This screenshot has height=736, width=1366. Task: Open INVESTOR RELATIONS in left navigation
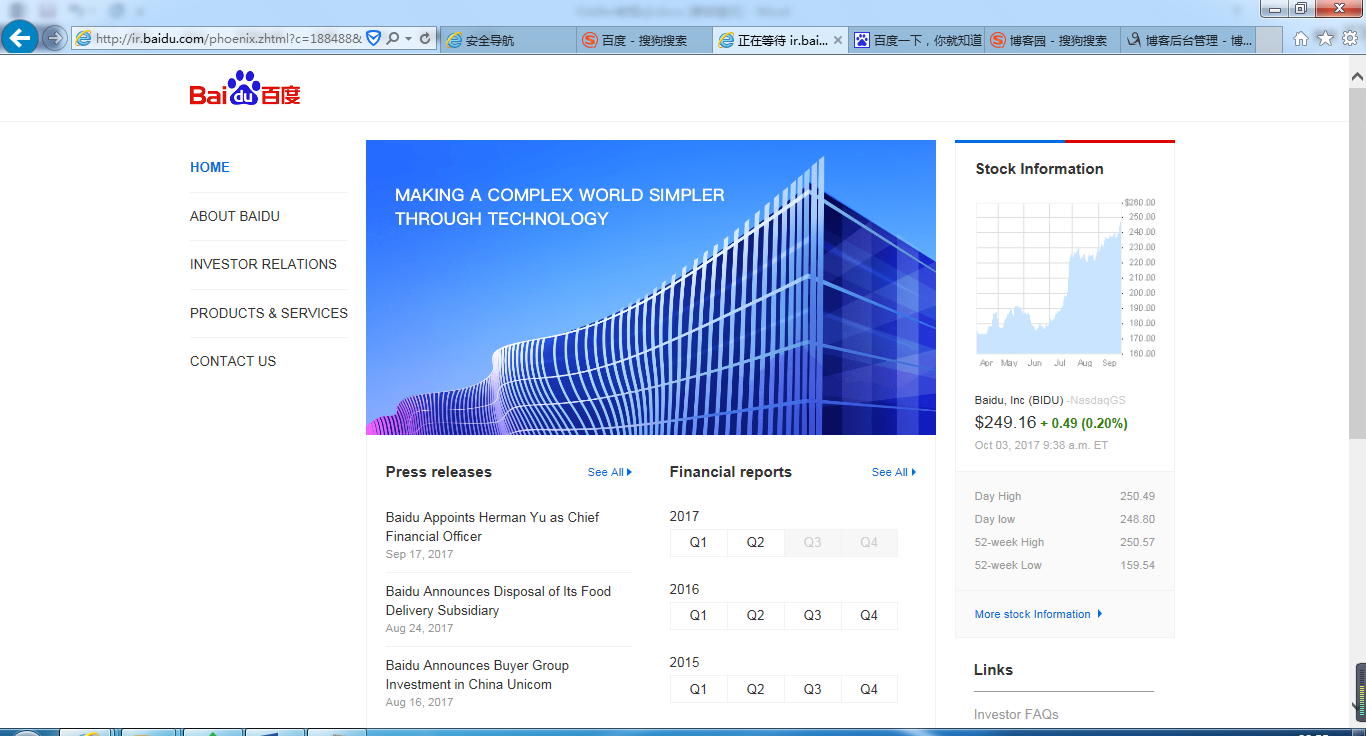click(x=263, y=264)
